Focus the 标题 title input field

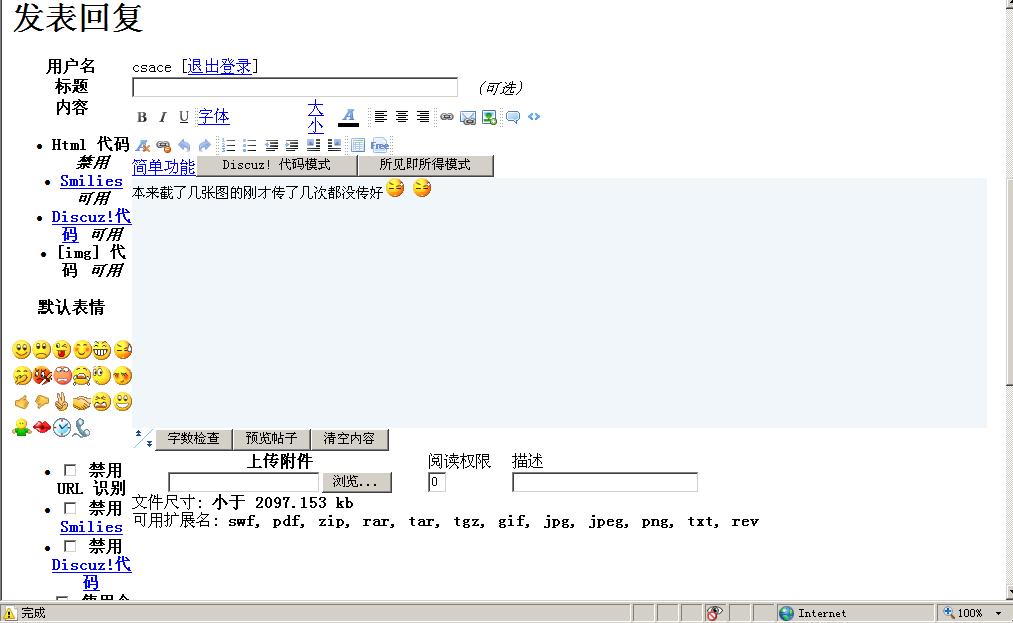click(295, 87)
